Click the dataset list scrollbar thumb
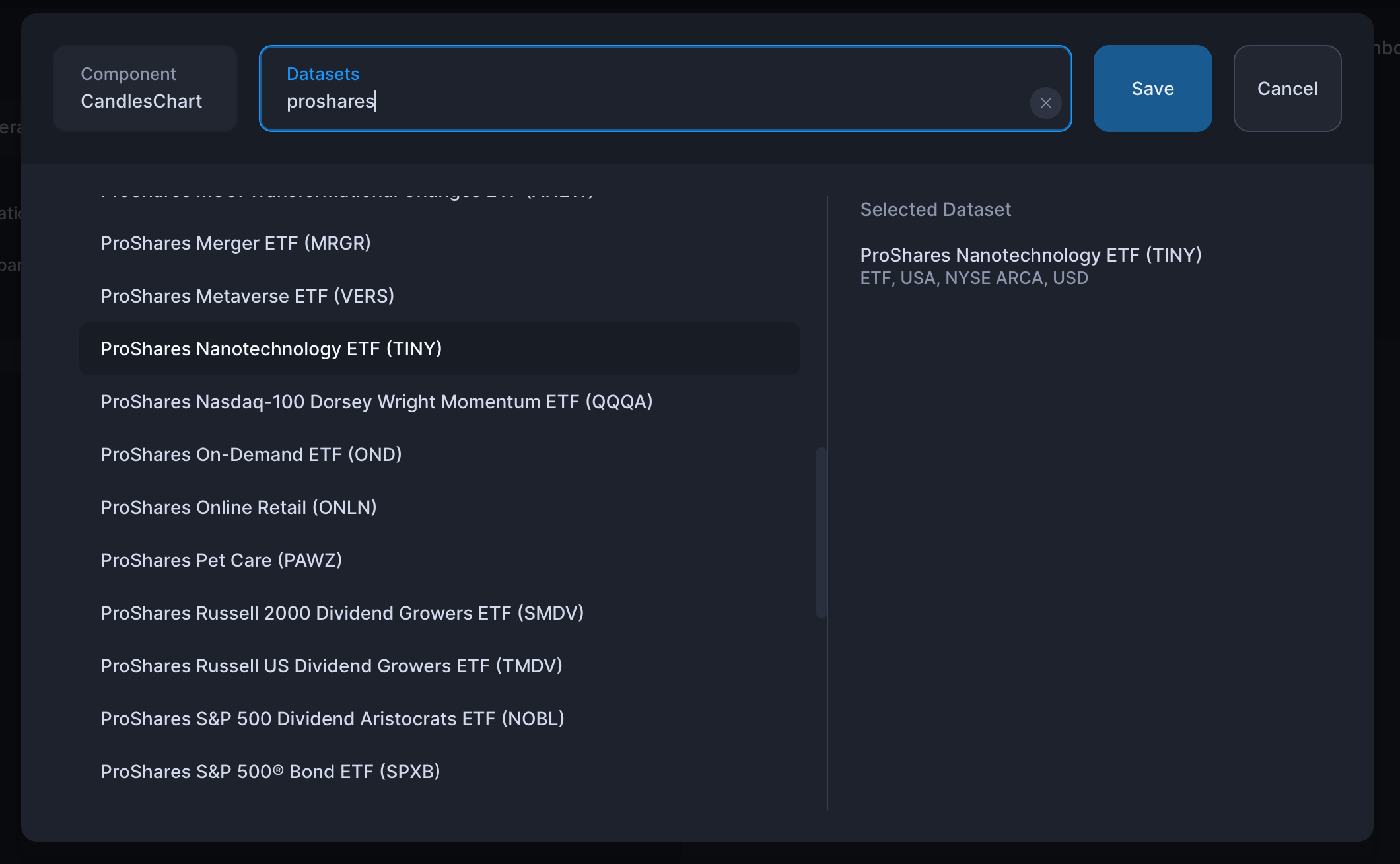 point(821,532)
